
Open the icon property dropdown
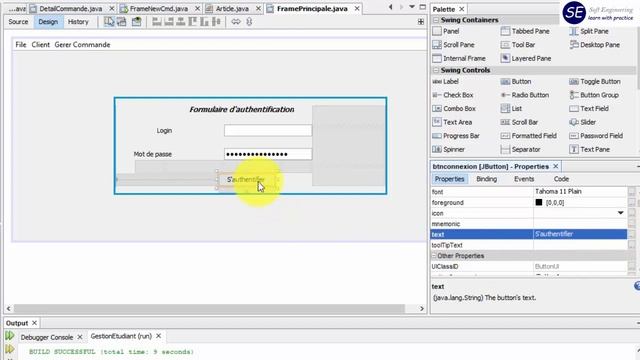coord(620,213)
